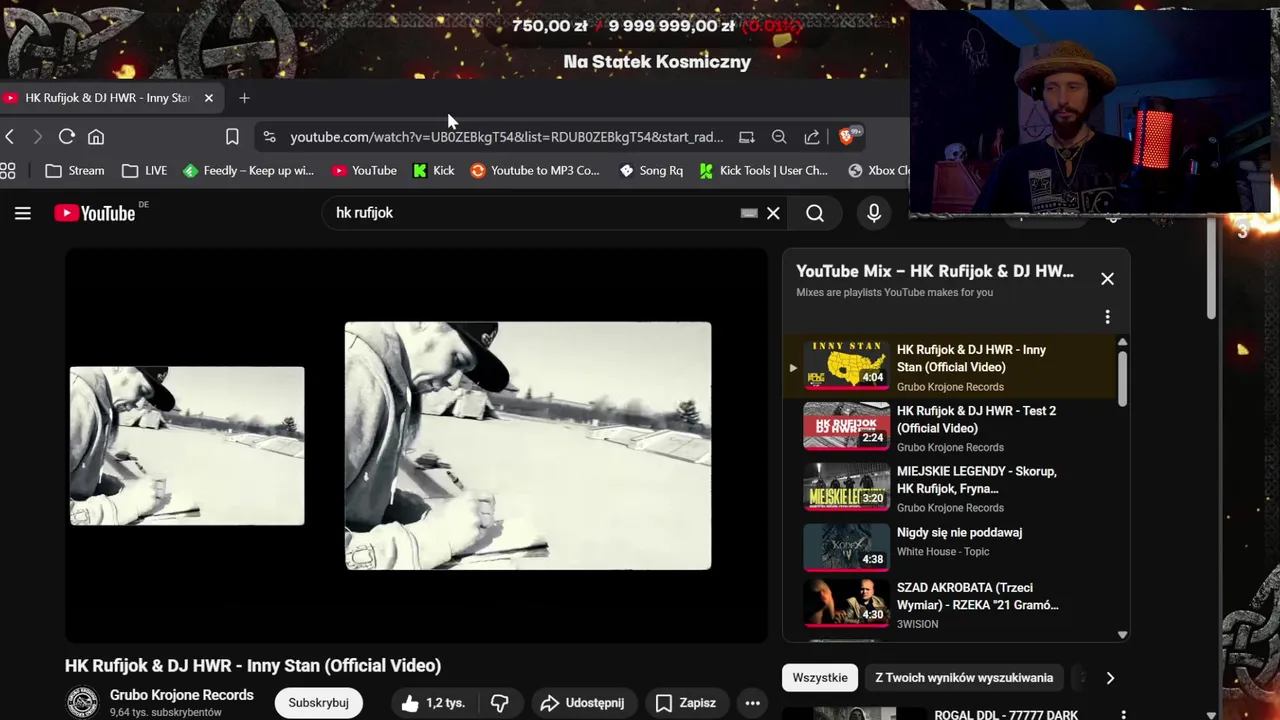Dislike the video with thumbs down

[499, 703]
